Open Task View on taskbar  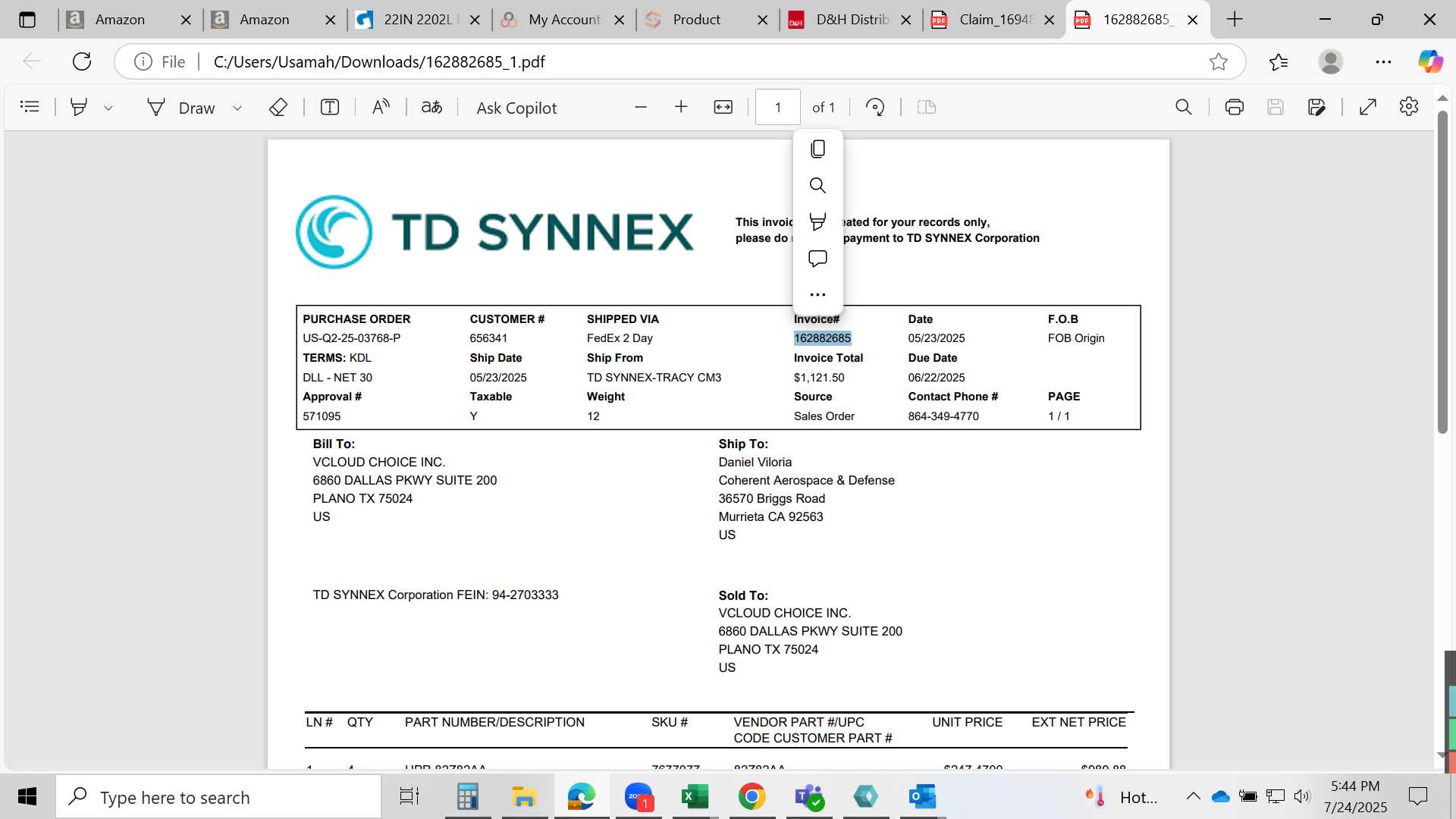point(409,797)
